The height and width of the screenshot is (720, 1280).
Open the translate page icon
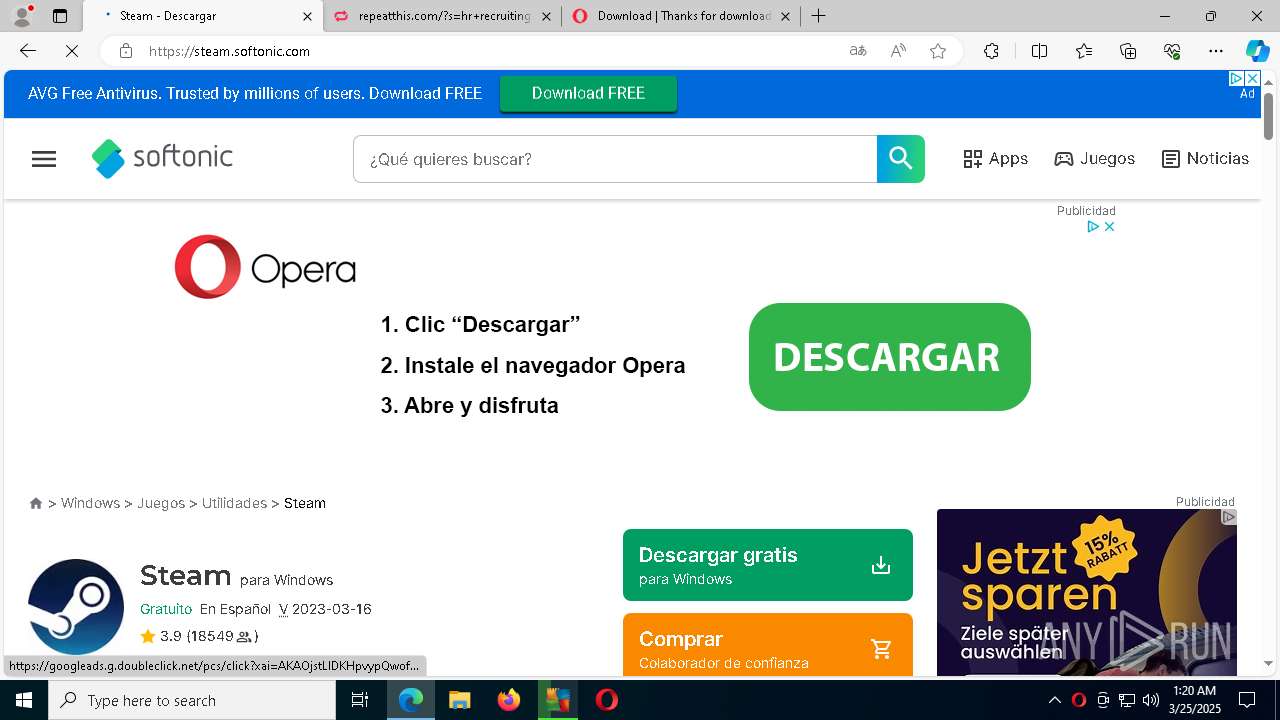click(857, 51)
